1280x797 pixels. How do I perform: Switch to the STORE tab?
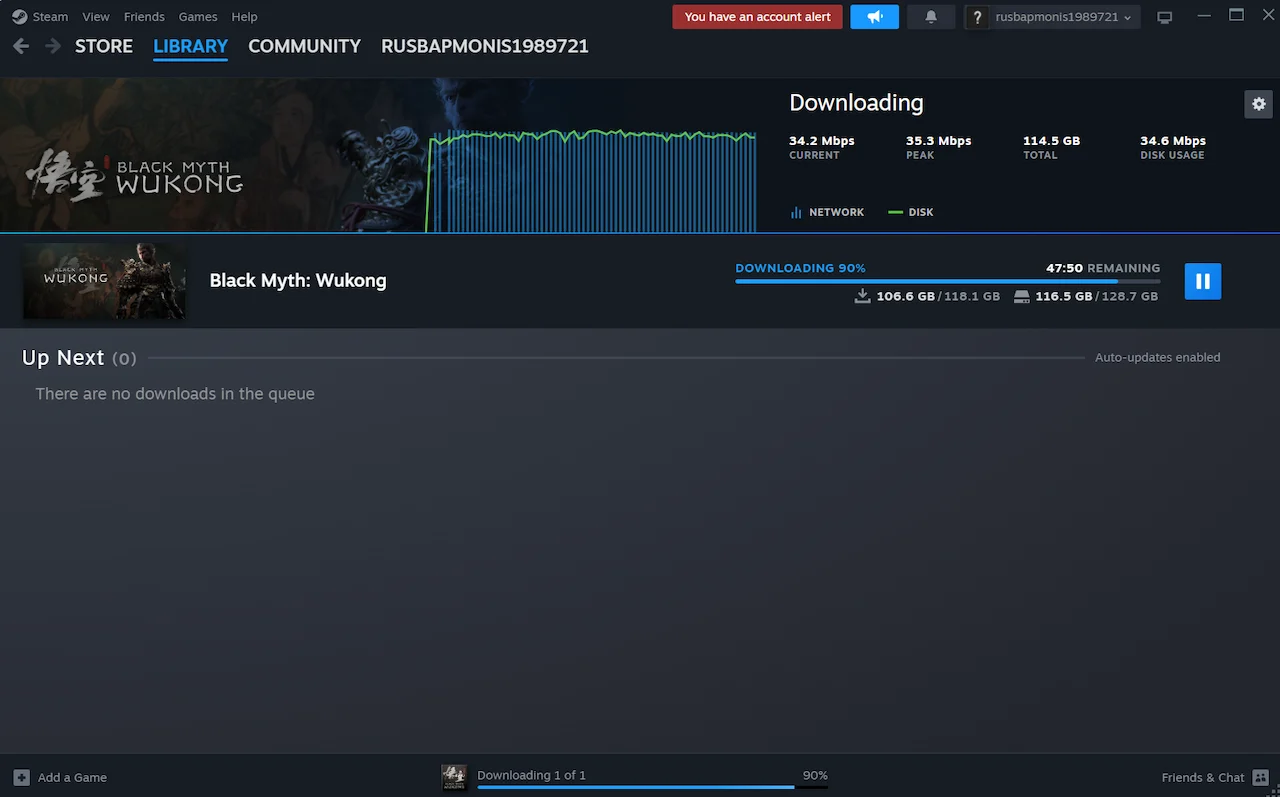click(x=104, y=46)
